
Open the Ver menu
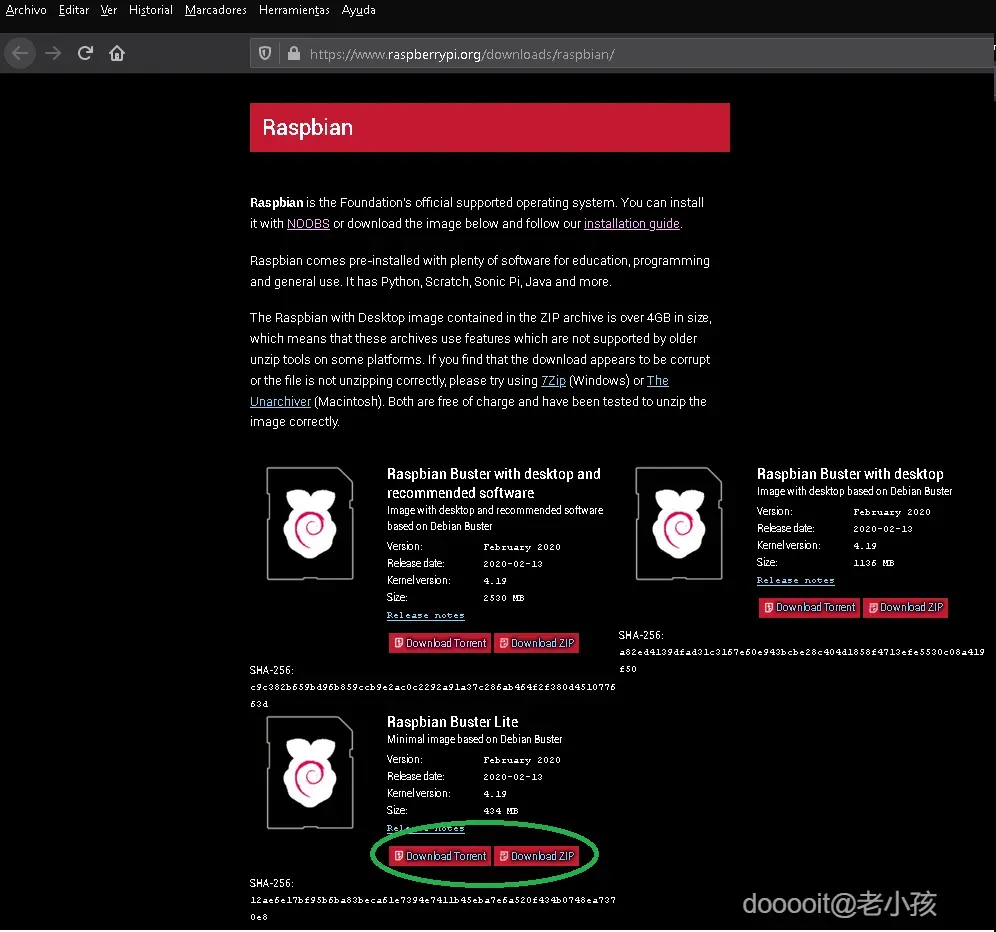click(x=109, y=10)
